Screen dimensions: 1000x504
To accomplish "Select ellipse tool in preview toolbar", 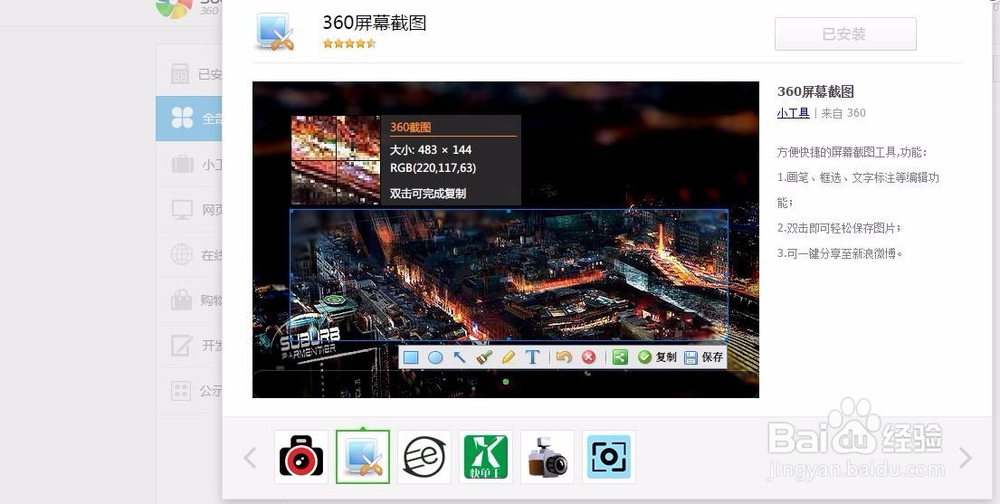I will coord(435,357).
